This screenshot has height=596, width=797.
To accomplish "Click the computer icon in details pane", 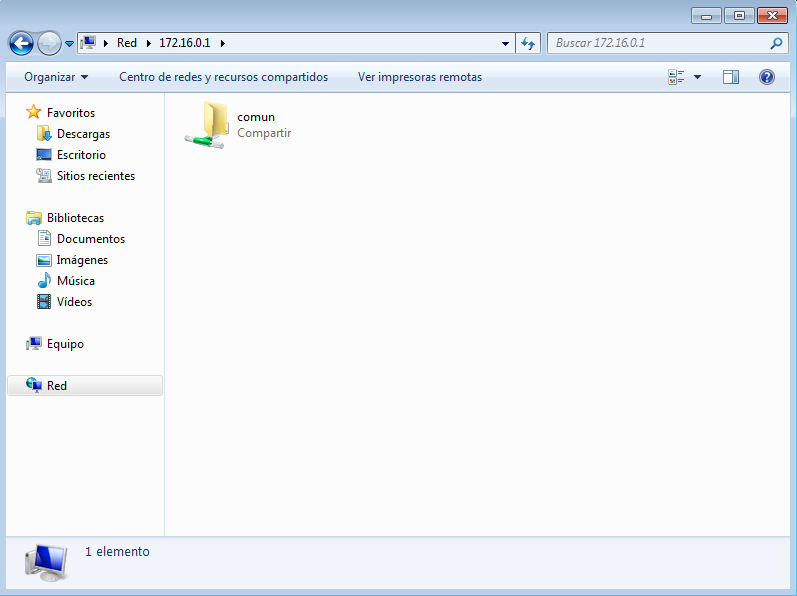I will click(x=46, y=563).
